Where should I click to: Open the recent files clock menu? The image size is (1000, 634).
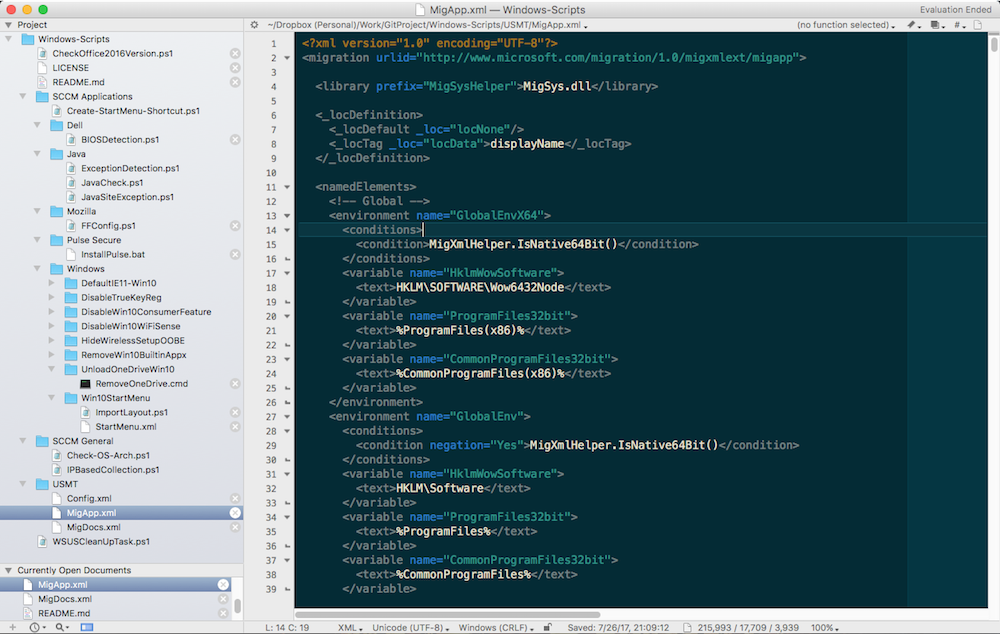coord(36,627)
